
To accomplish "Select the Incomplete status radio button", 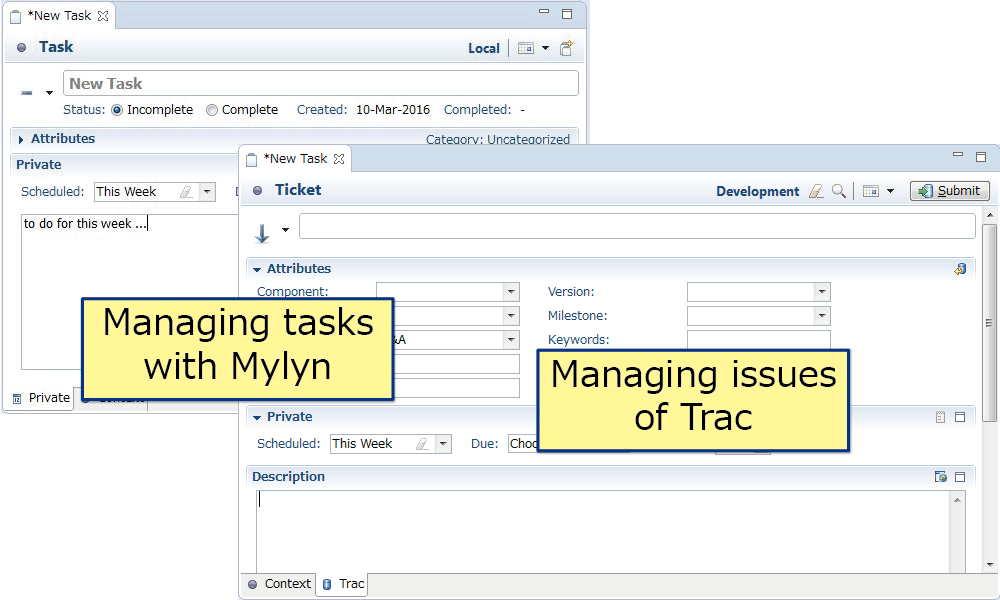I will click(117, 110).
